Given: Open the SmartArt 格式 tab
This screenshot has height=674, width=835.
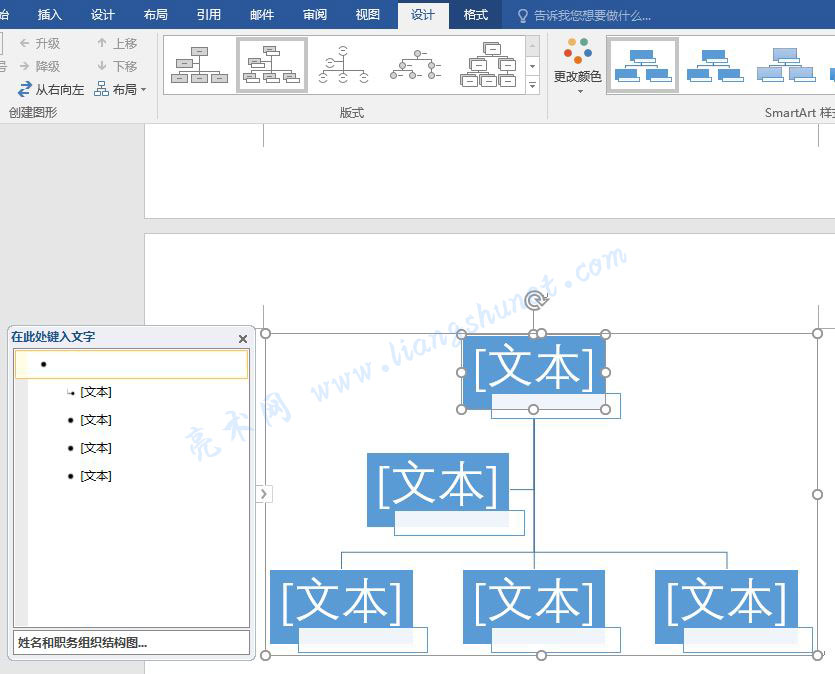Looking at the screenshot, I should click(476, 15).
